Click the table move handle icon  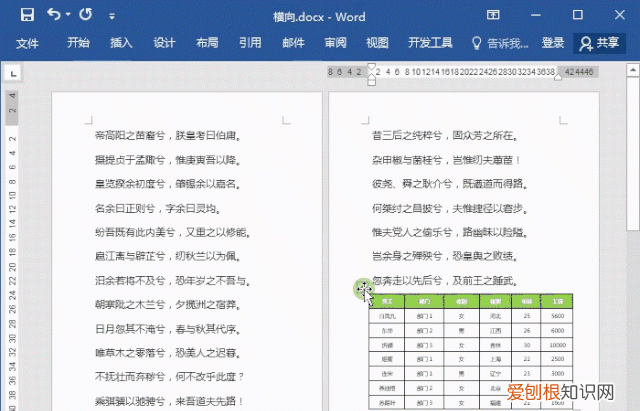[362, 289]
